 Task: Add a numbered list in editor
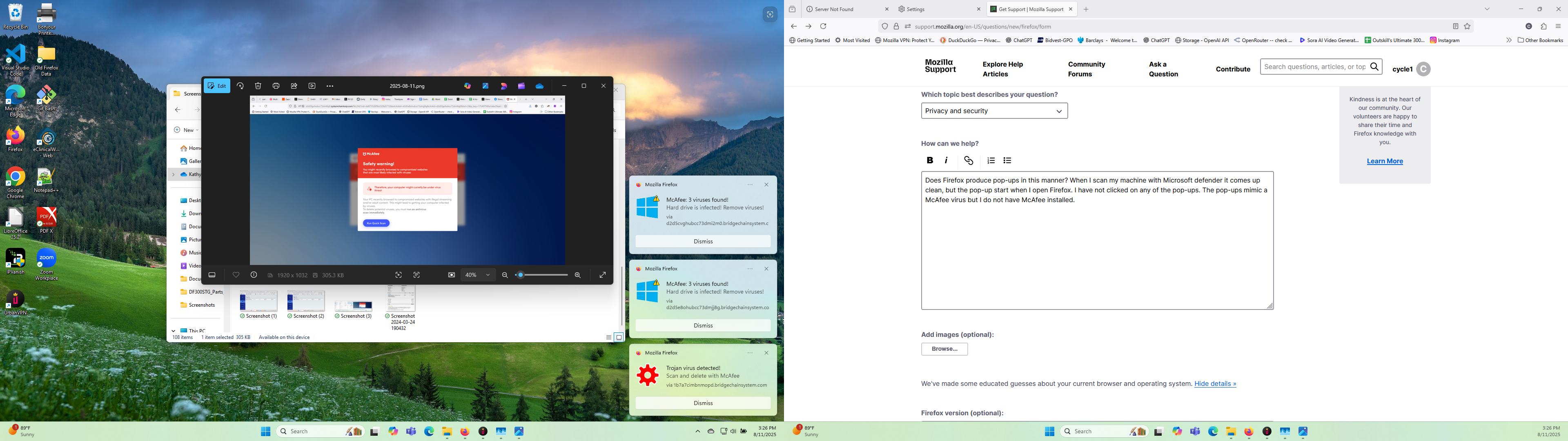[x=991, y=161]
